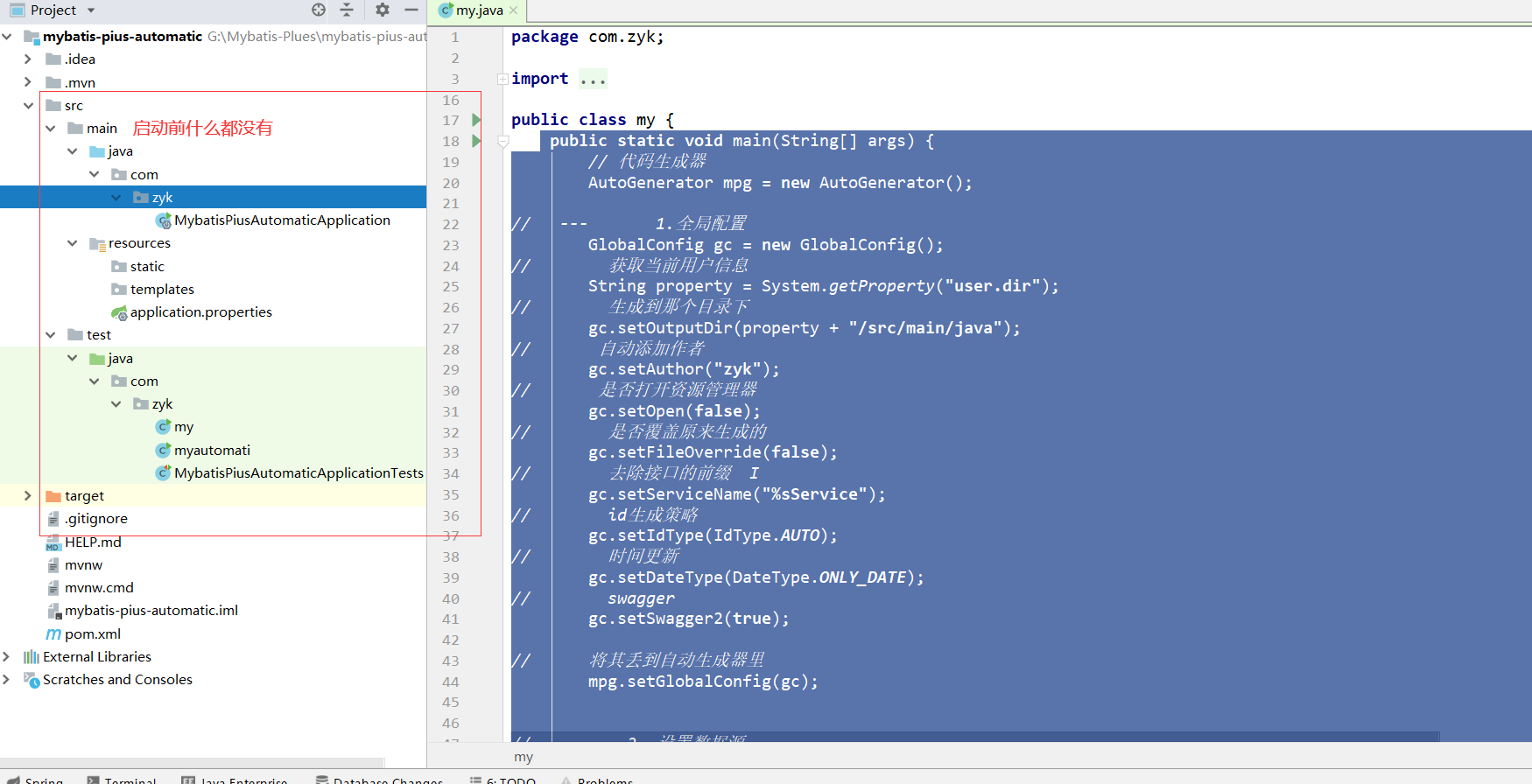
Task: Open the Database Changes tool tab
Action: [380, 779]
